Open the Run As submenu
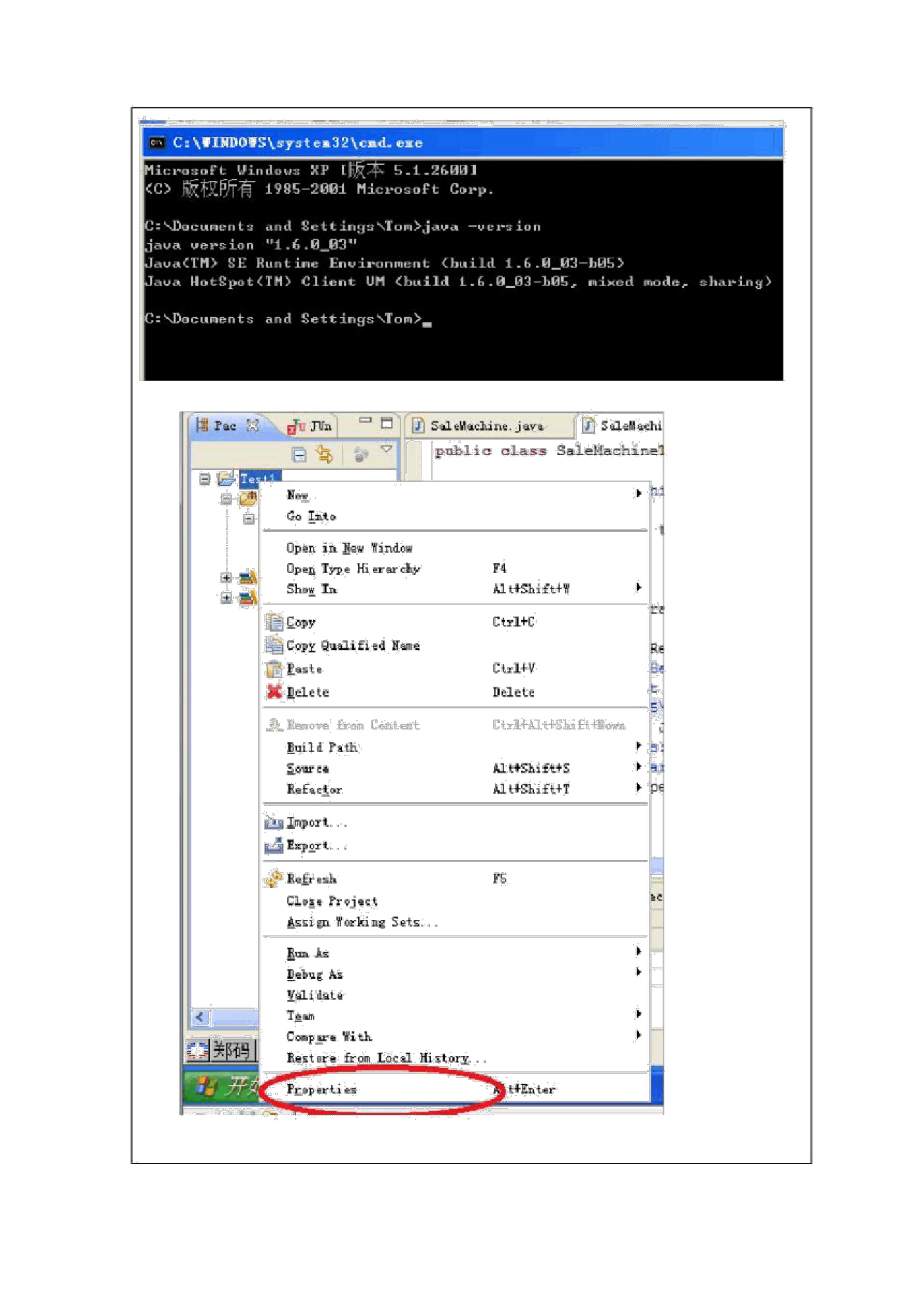Screen dimensions: 924x1308 click(x=455, y=953)
